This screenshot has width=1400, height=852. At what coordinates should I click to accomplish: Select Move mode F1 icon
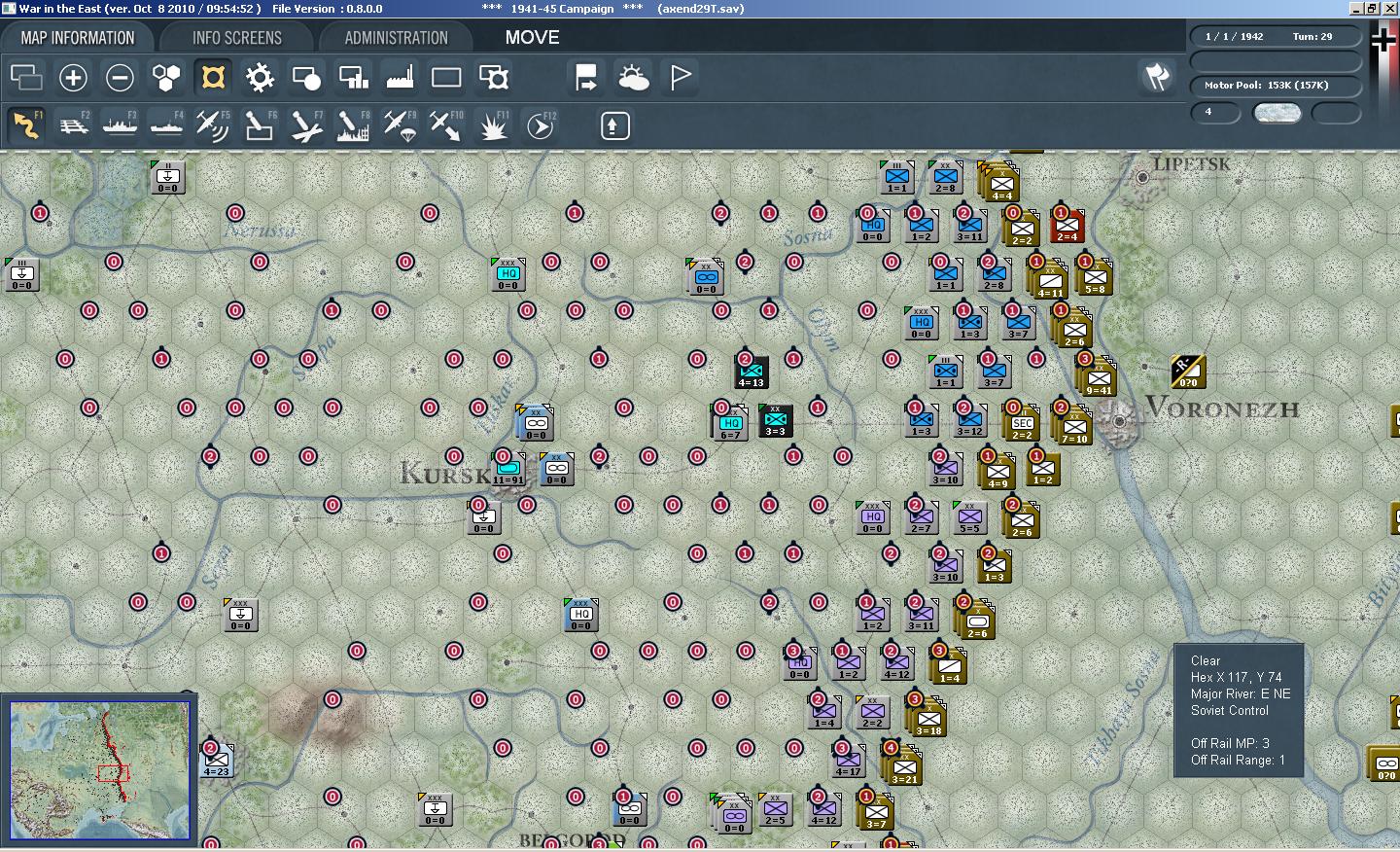26,125
